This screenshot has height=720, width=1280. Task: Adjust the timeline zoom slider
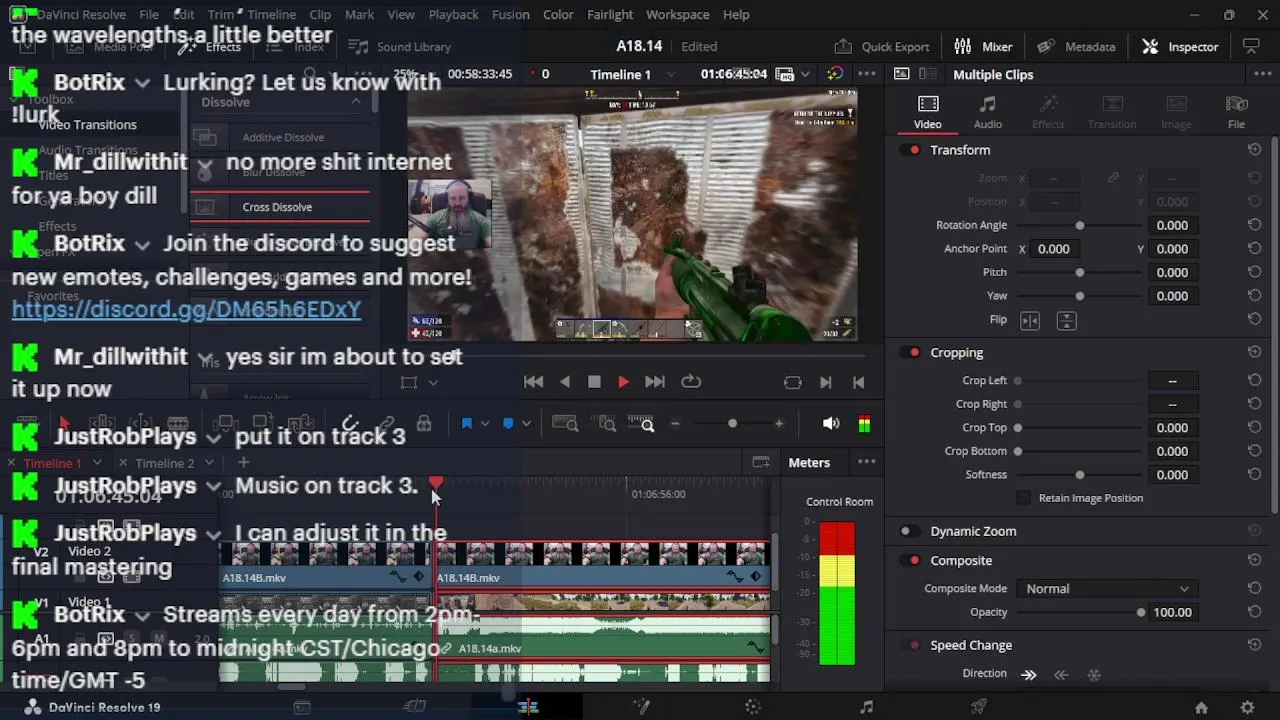[732, 424]
